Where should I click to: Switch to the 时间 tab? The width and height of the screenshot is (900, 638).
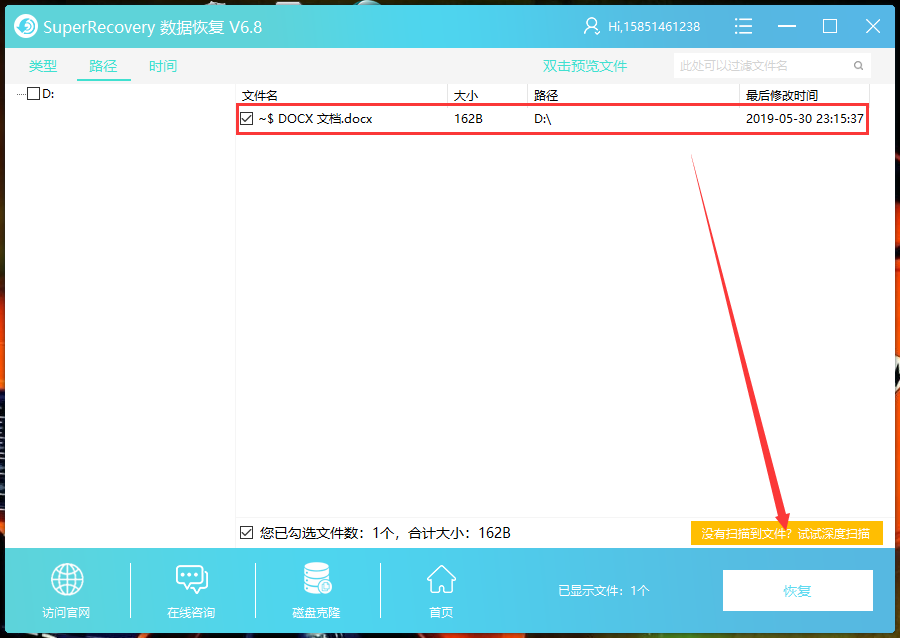163,66
